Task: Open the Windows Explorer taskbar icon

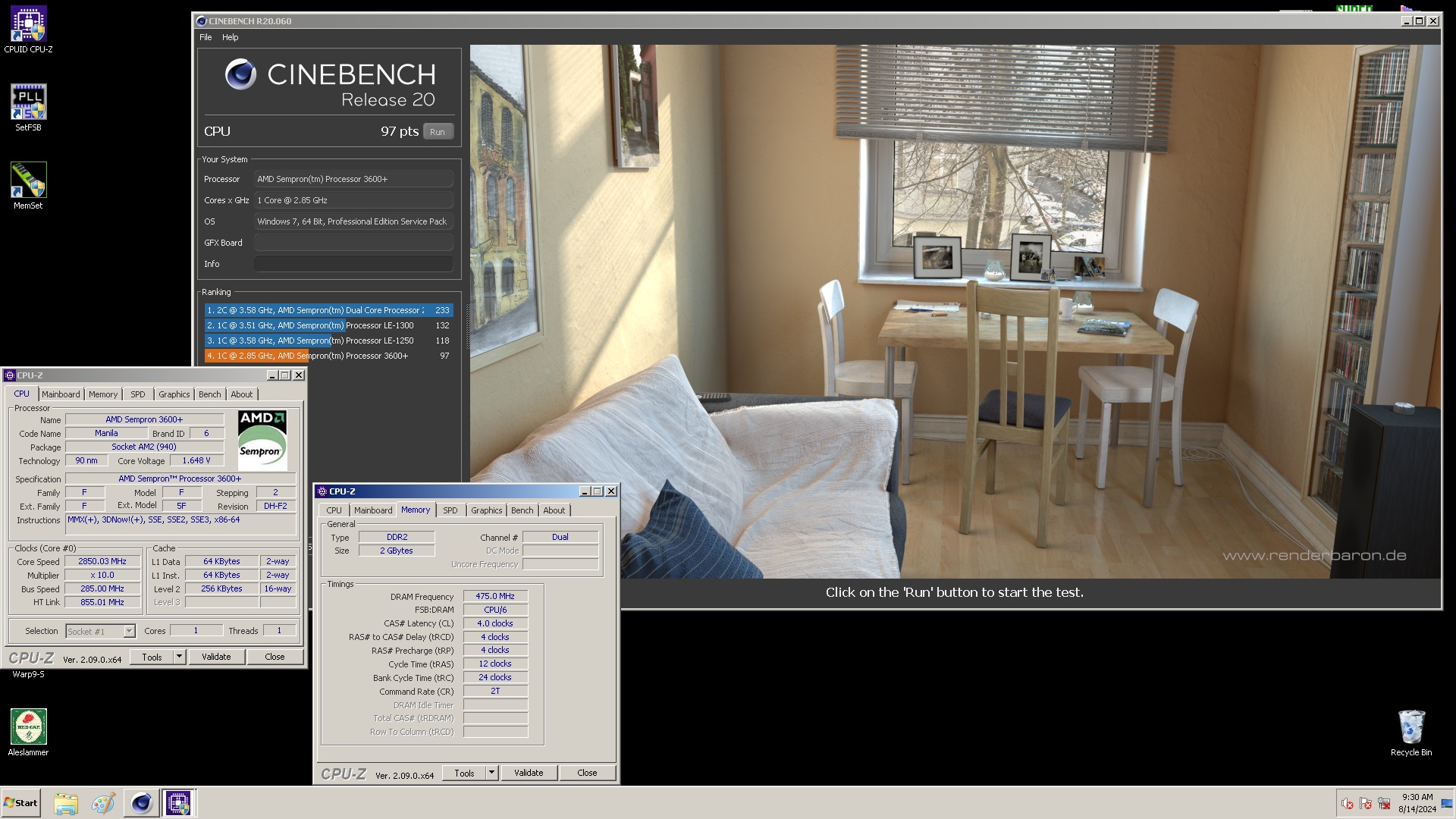Action: click(x=66, y=803)
